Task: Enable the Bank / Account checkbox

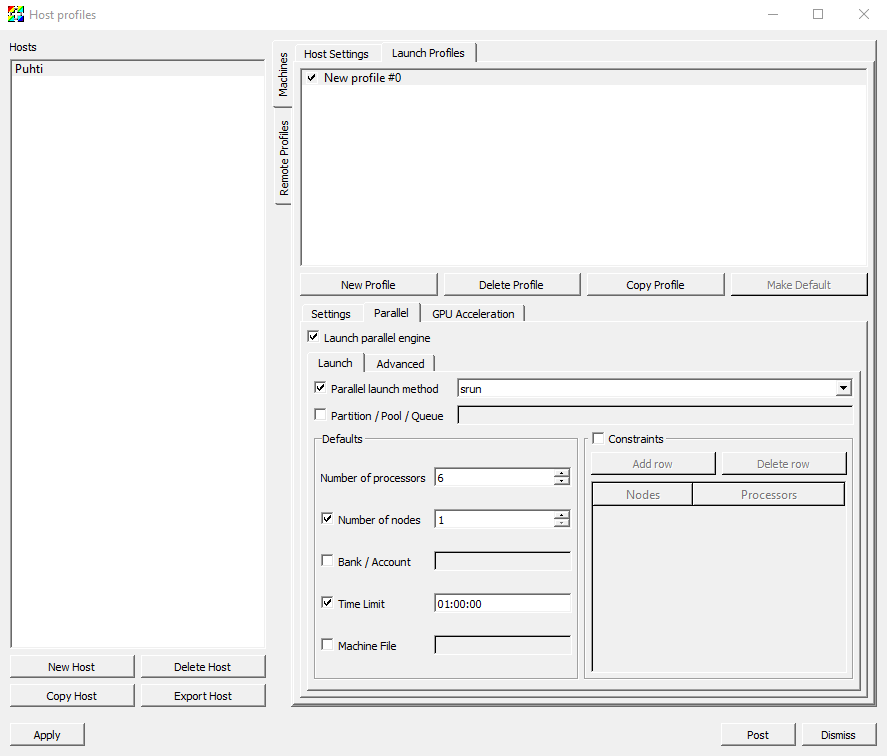Action: 327,561
